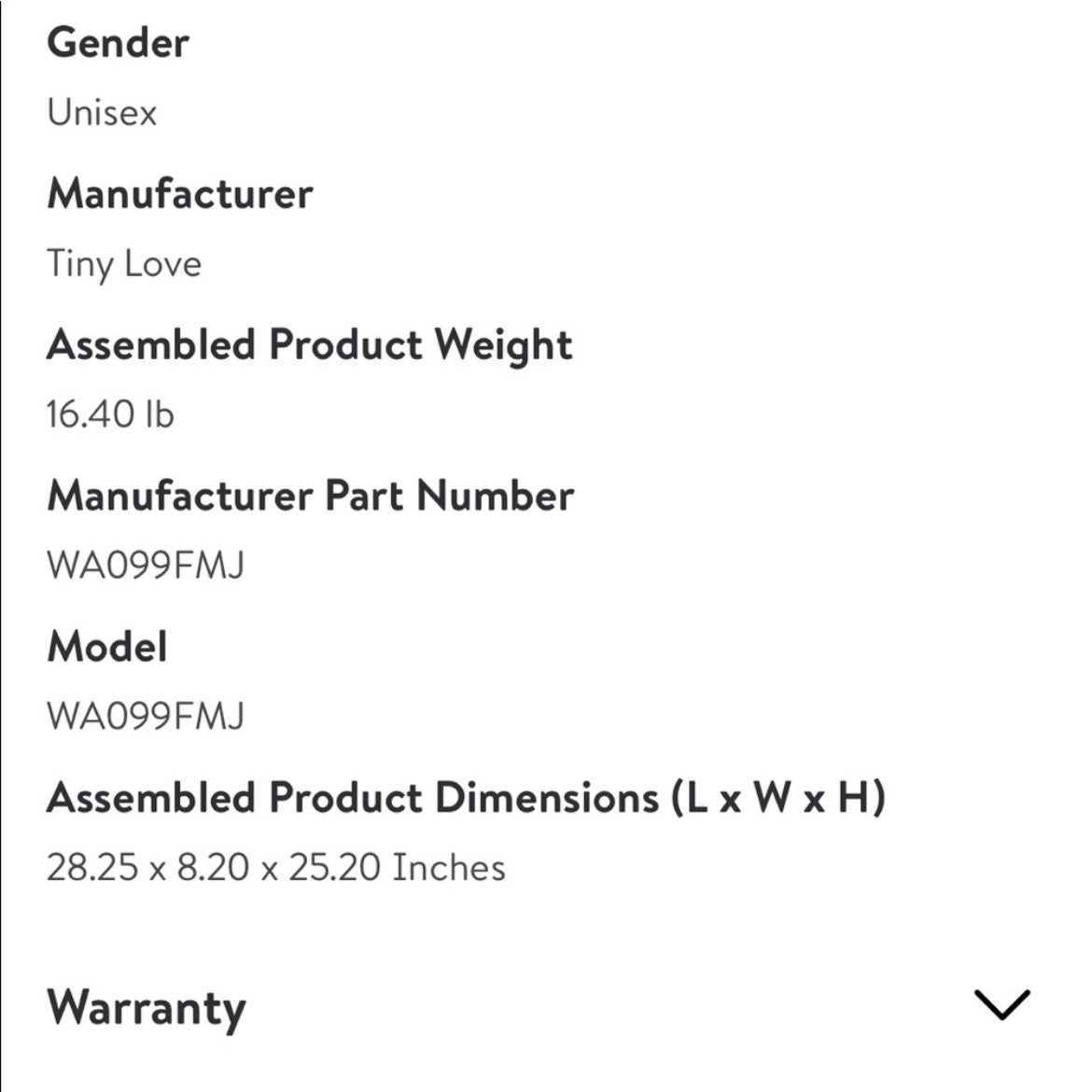Click the word Number in the Part Number heading
The width and height of the screenshot is (1092, 1092).
click(496, 496)
